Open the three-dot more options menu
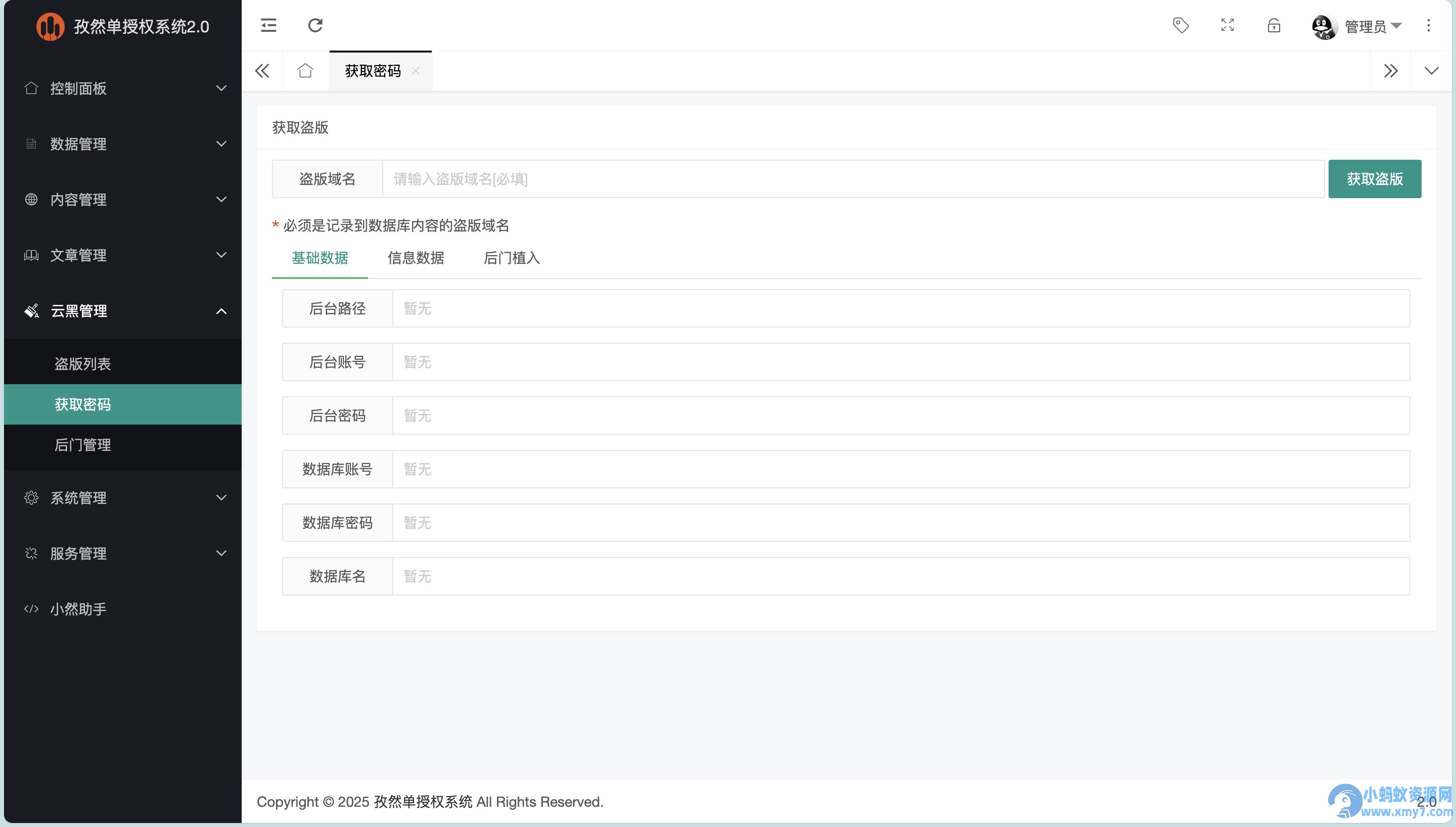1456x827 pixels. click(1428, 26)
